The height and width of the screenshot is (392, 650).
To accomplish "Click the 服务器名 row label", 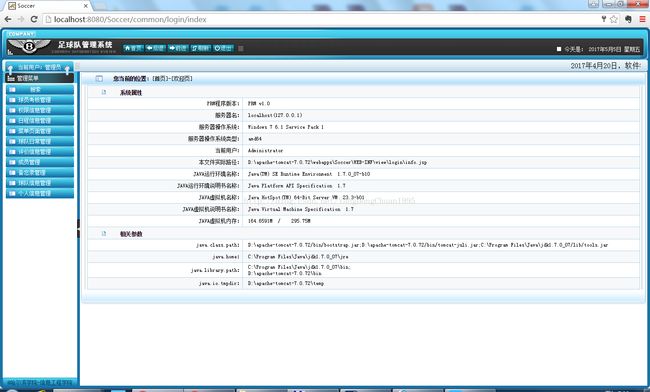I will 227,115.
